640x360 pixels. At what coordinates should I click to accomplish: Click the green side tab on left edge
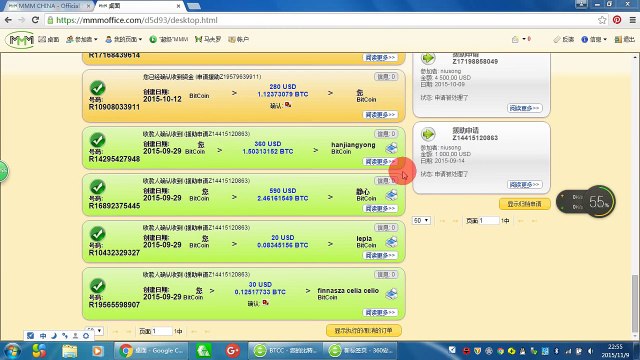point(3,171)
